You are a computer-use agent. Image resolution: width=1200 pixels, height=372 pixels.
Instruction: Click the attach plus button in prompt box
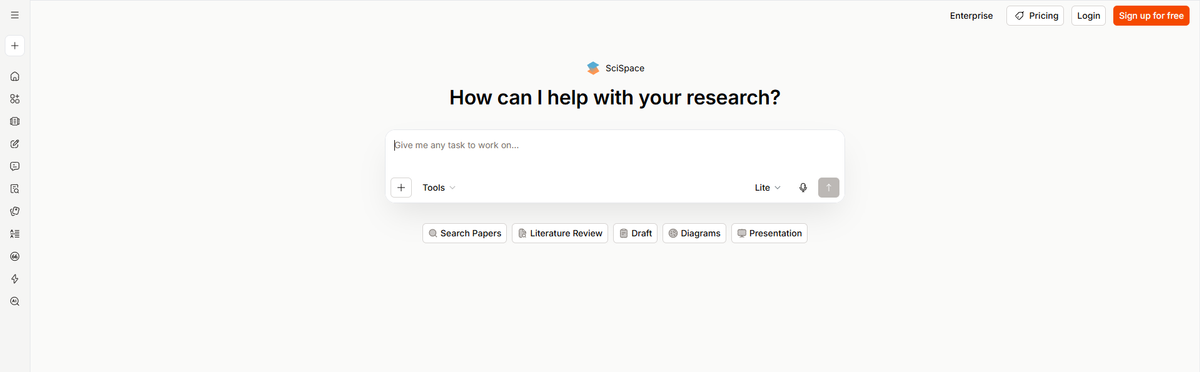(401, 188)
